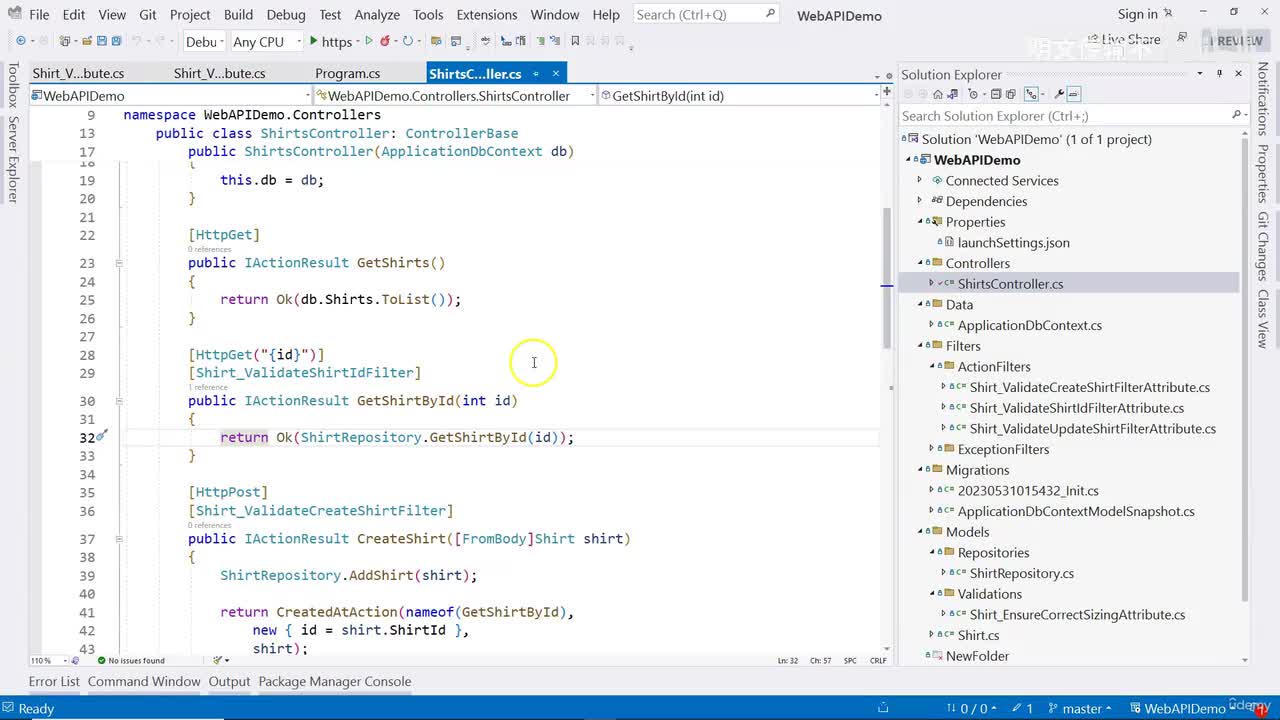Switch to the Program.cs tab

pyautogui.click(x=347, y=74)
